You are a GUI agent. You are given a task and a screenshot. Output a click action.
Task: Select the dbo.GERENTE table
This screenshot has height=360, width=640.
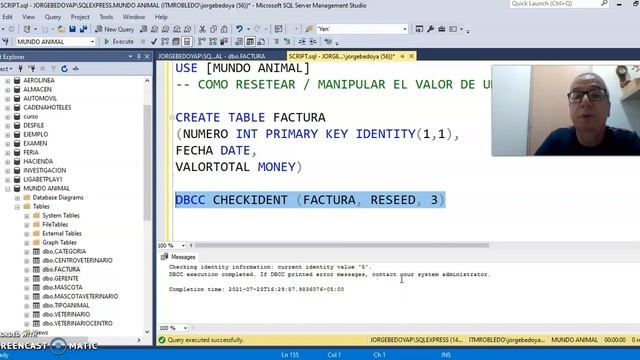(x=60, y=278)
